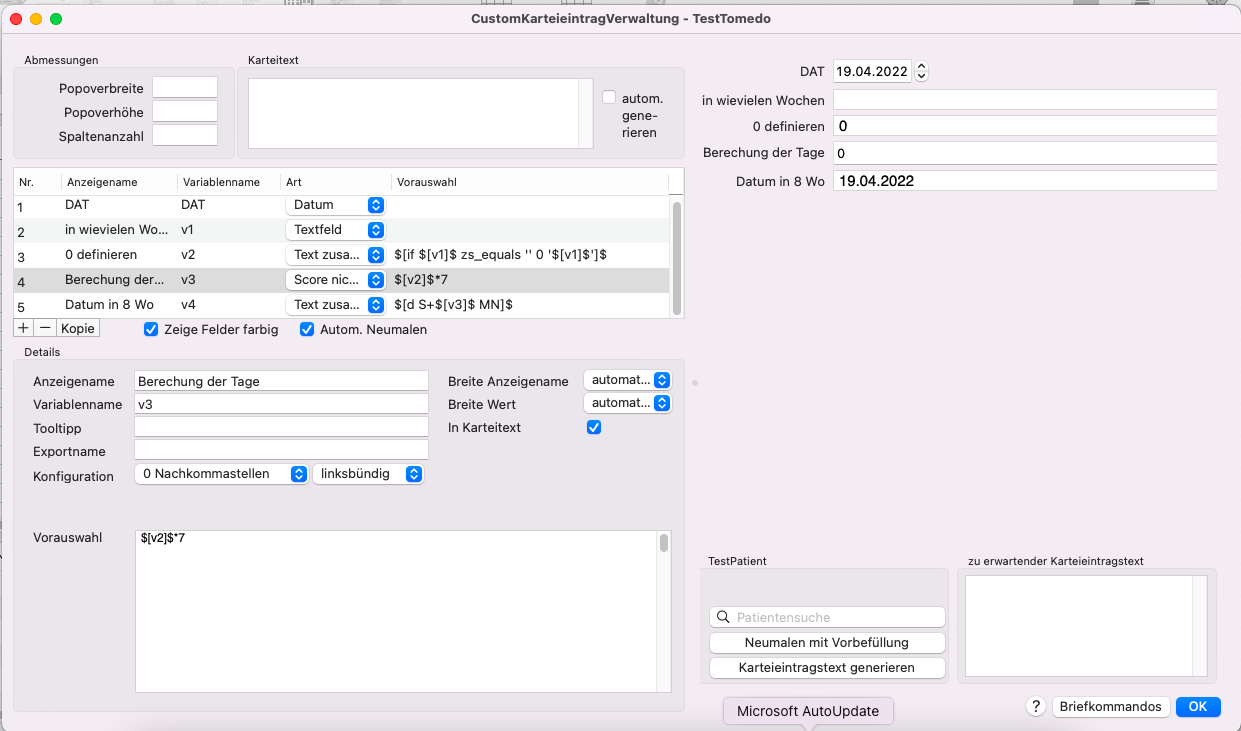Click the Spaltenanzahl input field
The image size is (1241, 731).
point(185,136)
